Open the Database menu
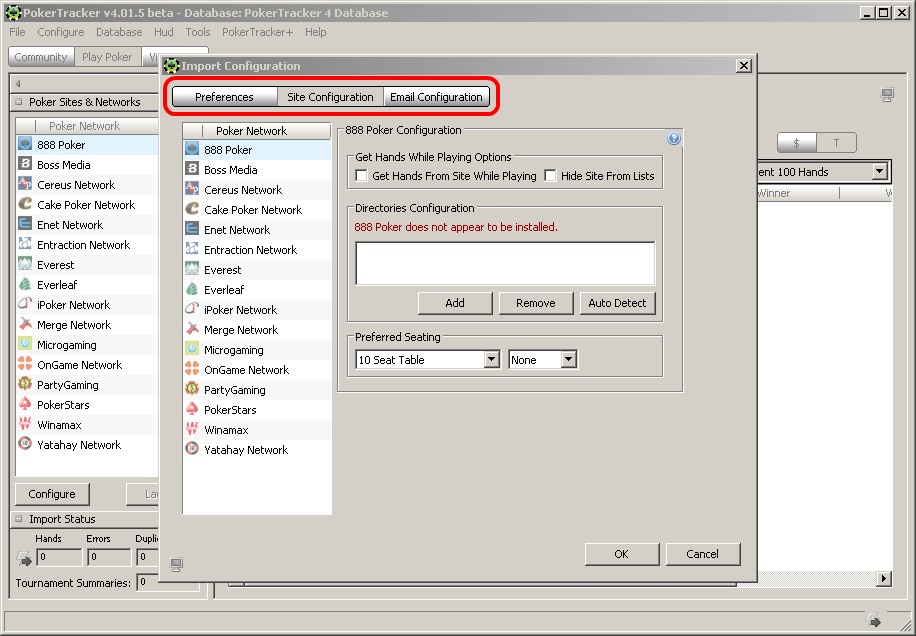Viewport: 916px width, 636px height. click(119, 32)
